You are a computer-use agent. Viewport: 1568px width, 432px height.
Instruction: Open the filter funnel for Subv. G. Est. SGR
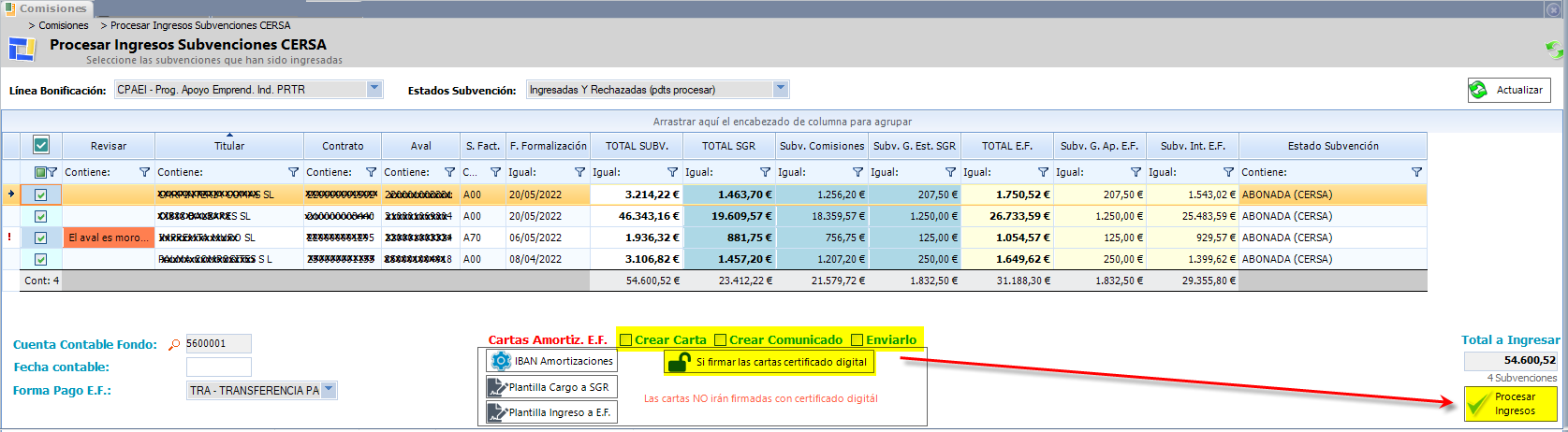pyautogui.click(x=950, y=172)
